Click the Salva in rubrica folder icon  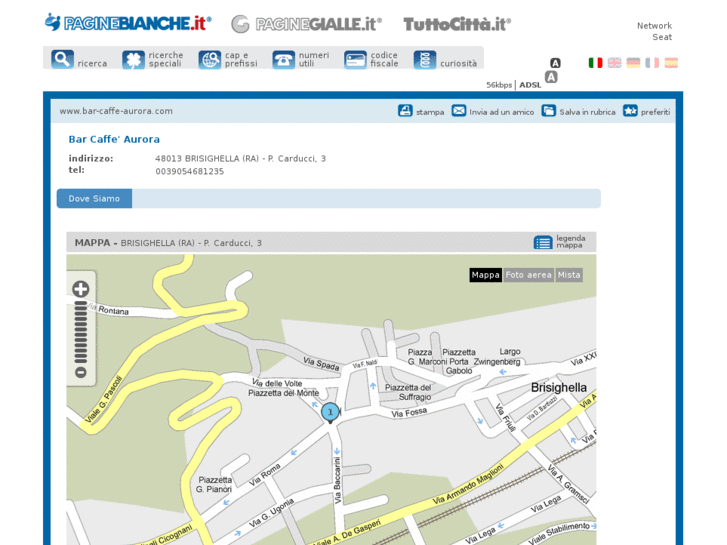coord(548,111)
